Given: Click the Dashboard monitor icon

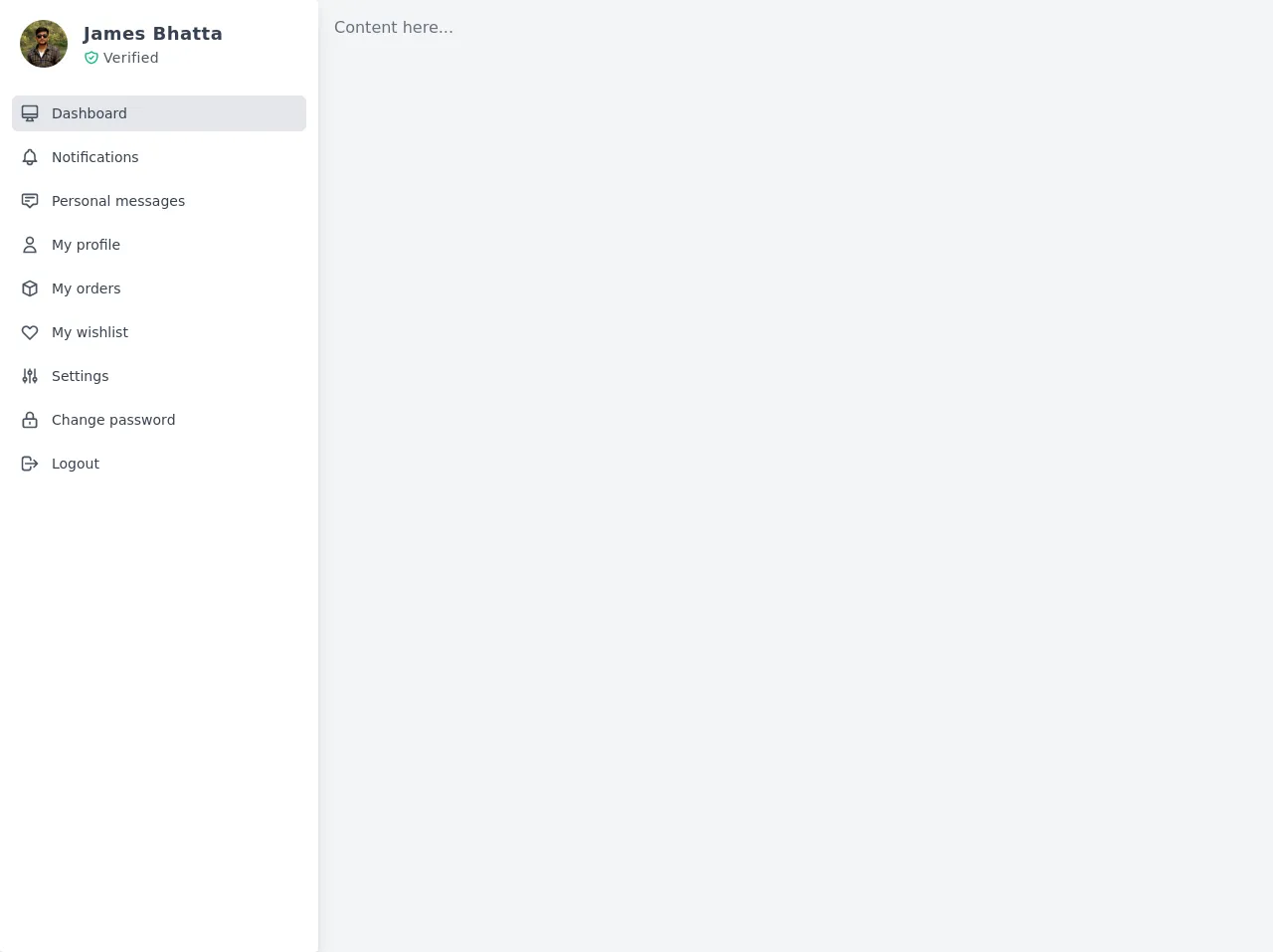Looking at the screenshot, I should point(30,113).
